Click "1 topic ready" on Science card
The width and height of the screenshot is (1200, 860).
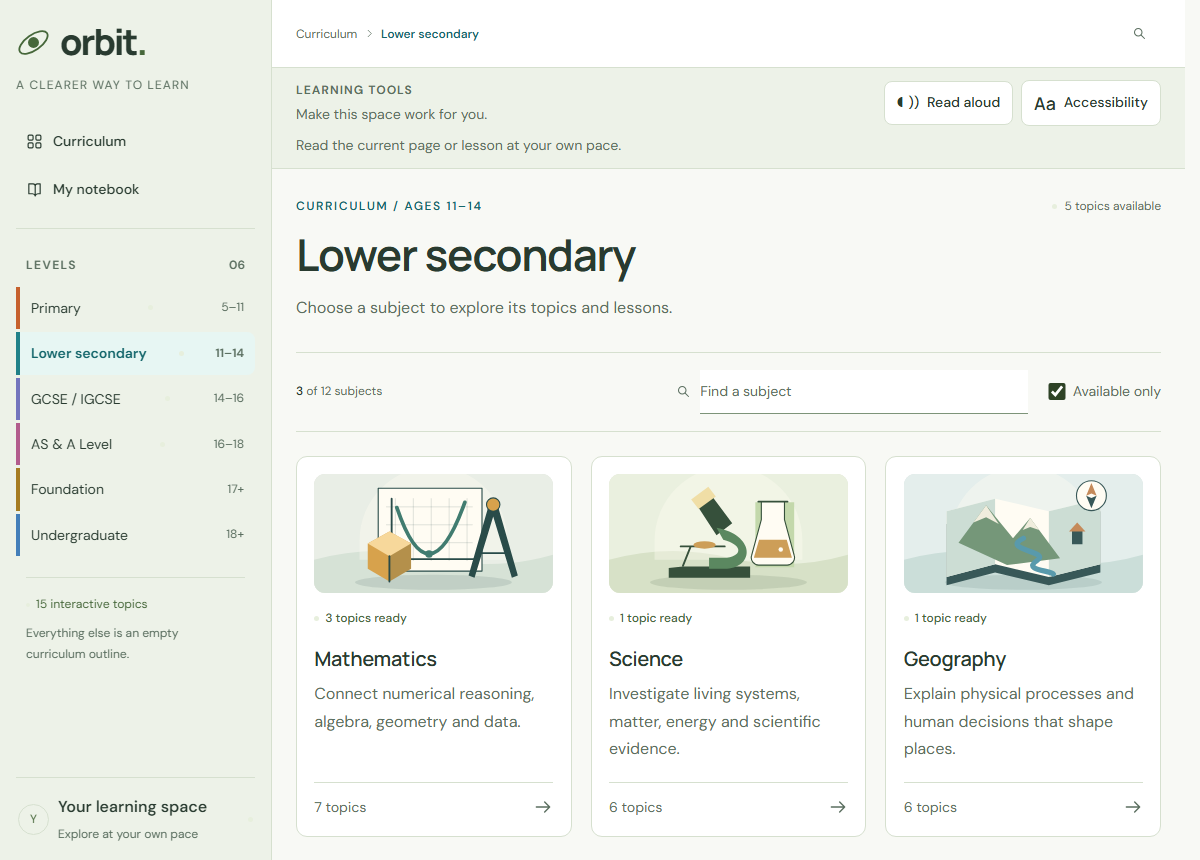click(x=656, y=618)
